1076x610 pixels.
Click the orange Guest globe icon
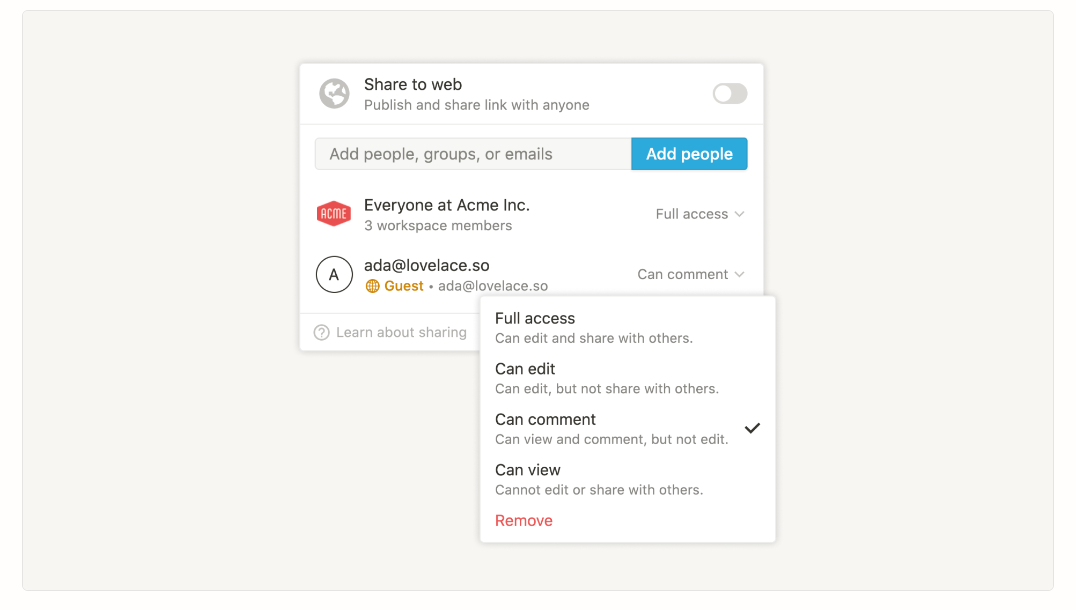pyautogui.click(x=373, y=286)
